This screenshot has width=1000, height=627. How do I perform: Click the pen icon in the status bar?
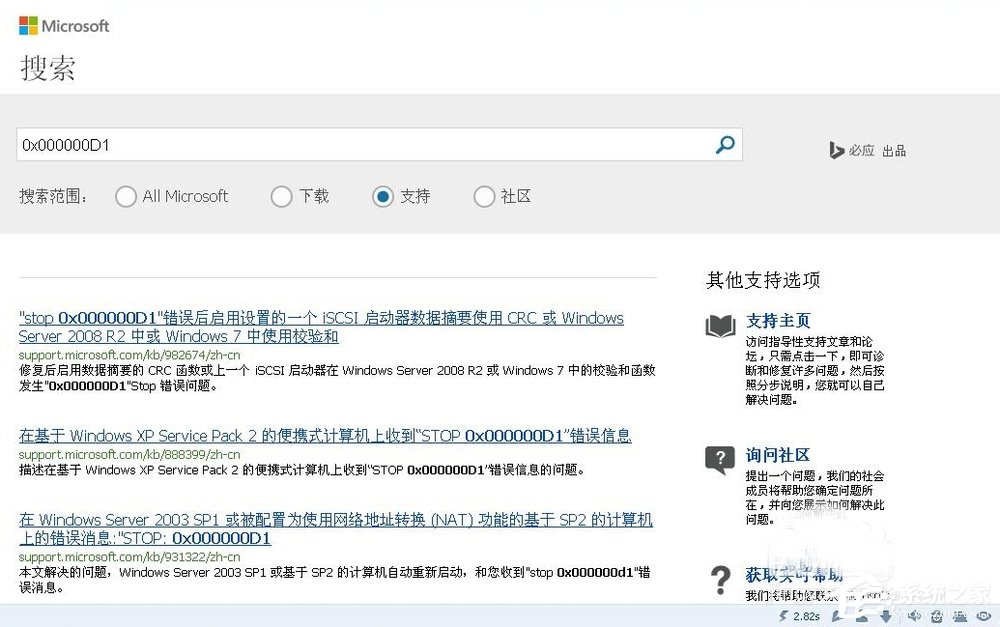point(836,618)
